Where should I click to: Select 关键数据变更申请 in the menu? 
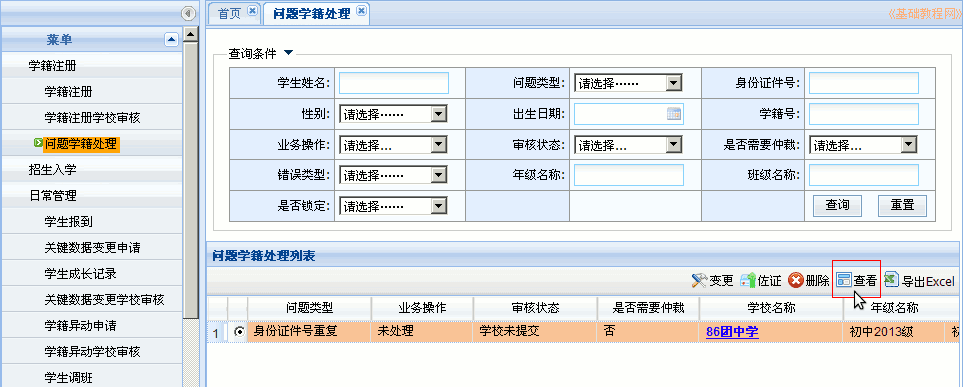click(92, 248)
